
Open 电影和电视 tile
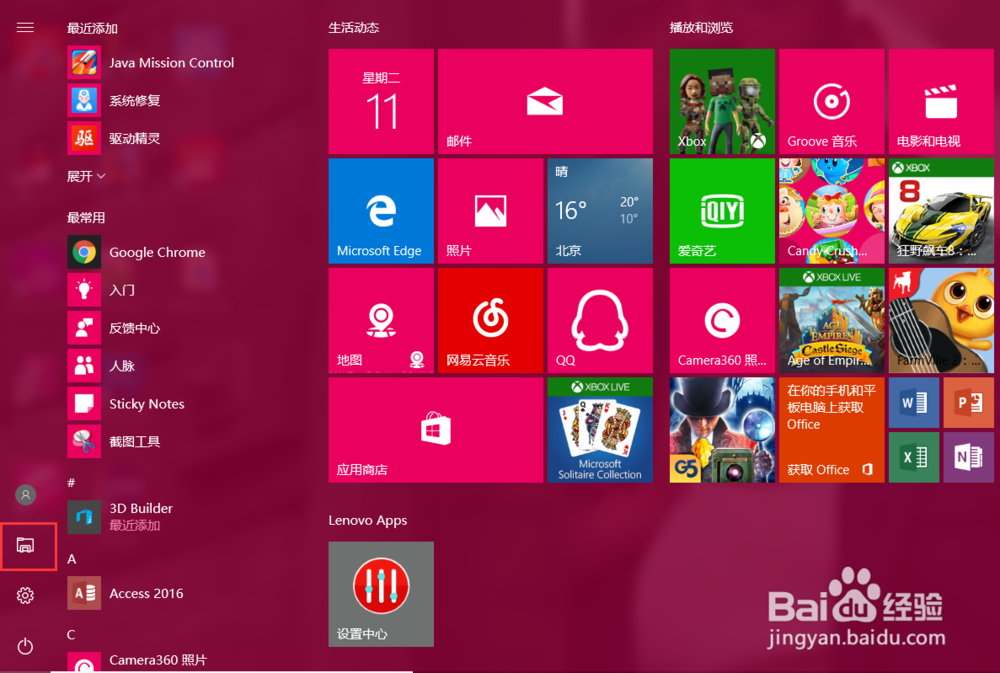coord(941,101)
